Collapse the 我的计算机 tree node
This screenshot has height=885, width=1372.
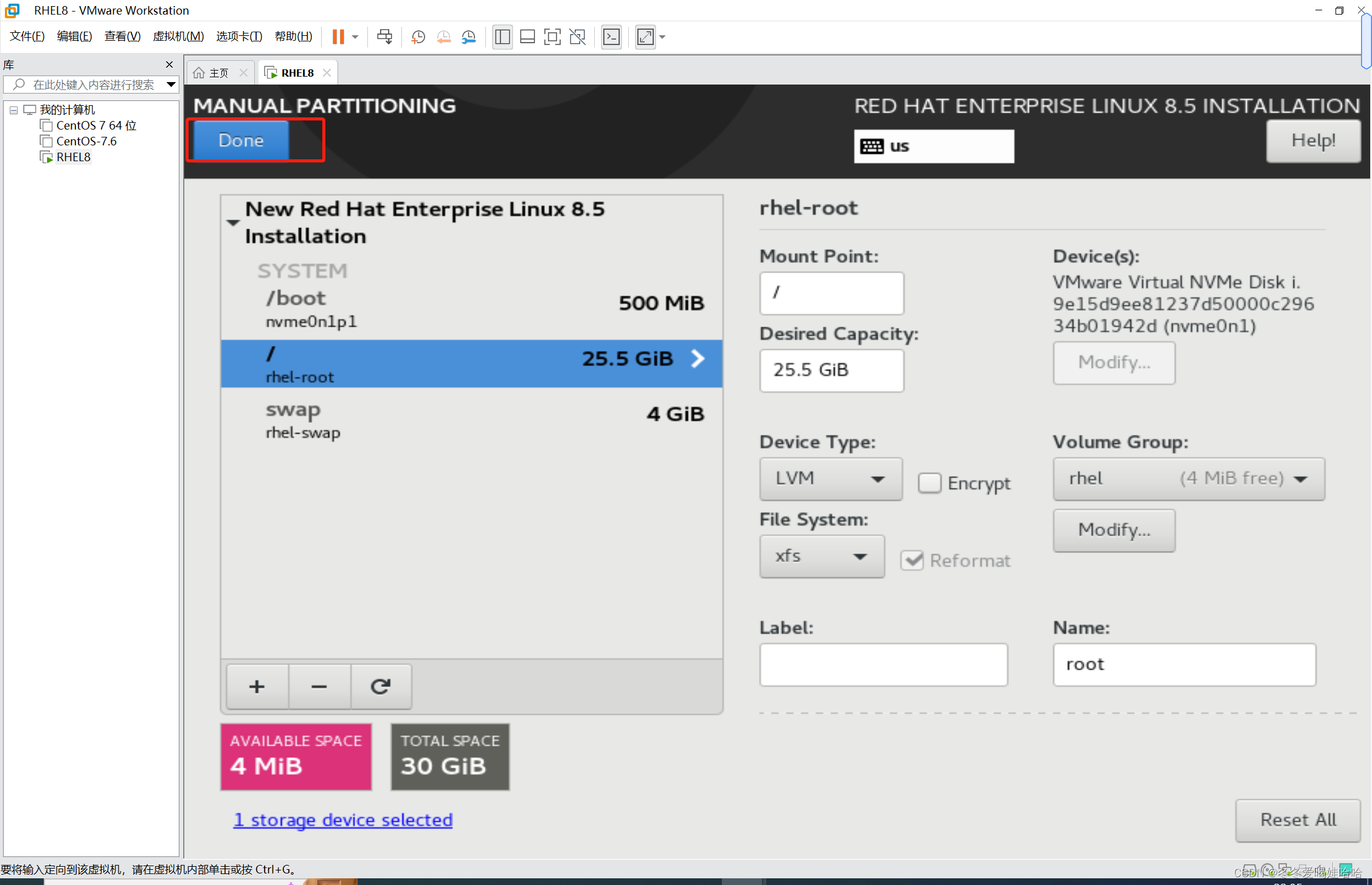(13, 110)
